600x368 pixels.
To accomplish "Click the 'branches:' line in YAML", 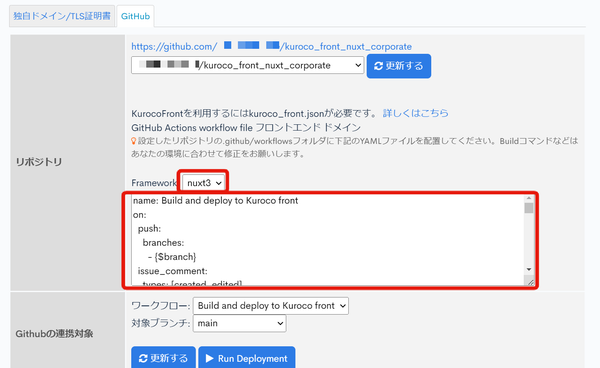I will (x=163, y=243).
